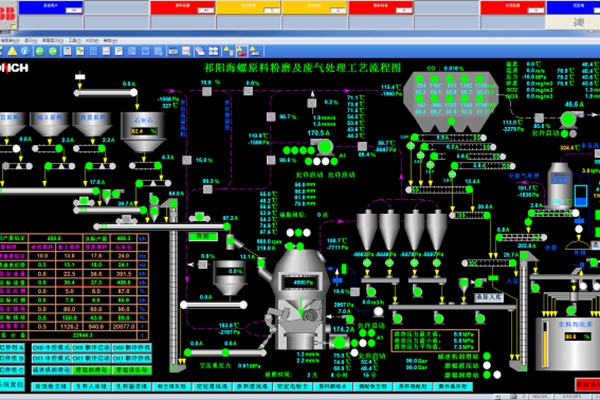600x400 pixels.
Task: Select the fan motor showing 174.2 A
Action: coord(339,342)
